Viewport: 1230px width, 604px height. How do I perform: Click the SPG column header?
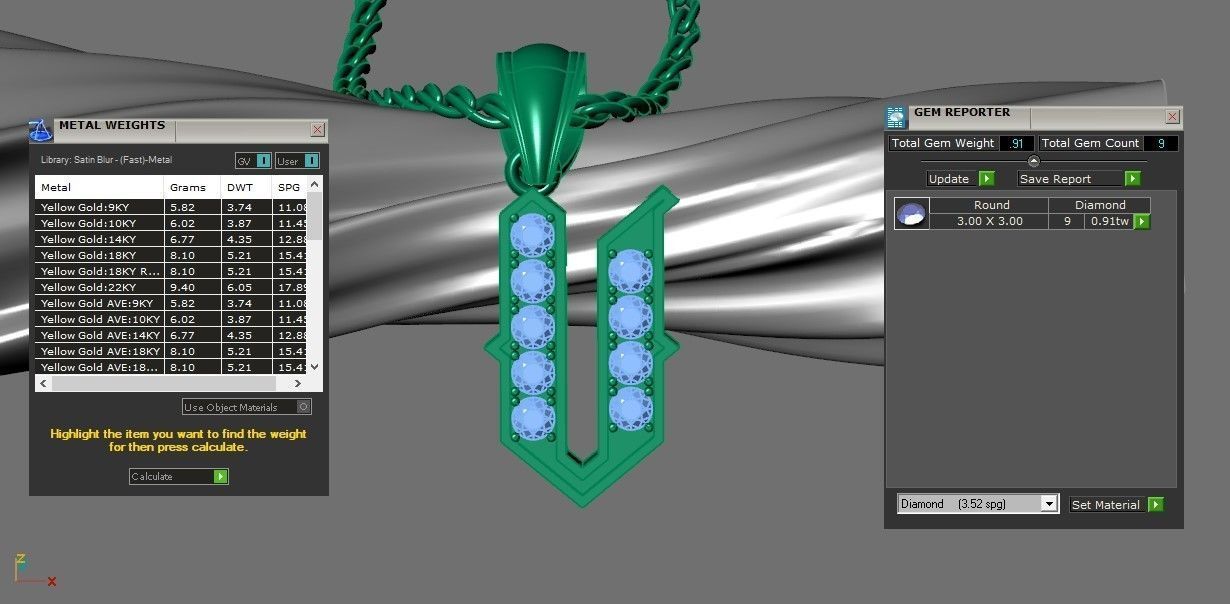(x=289, y=187)
